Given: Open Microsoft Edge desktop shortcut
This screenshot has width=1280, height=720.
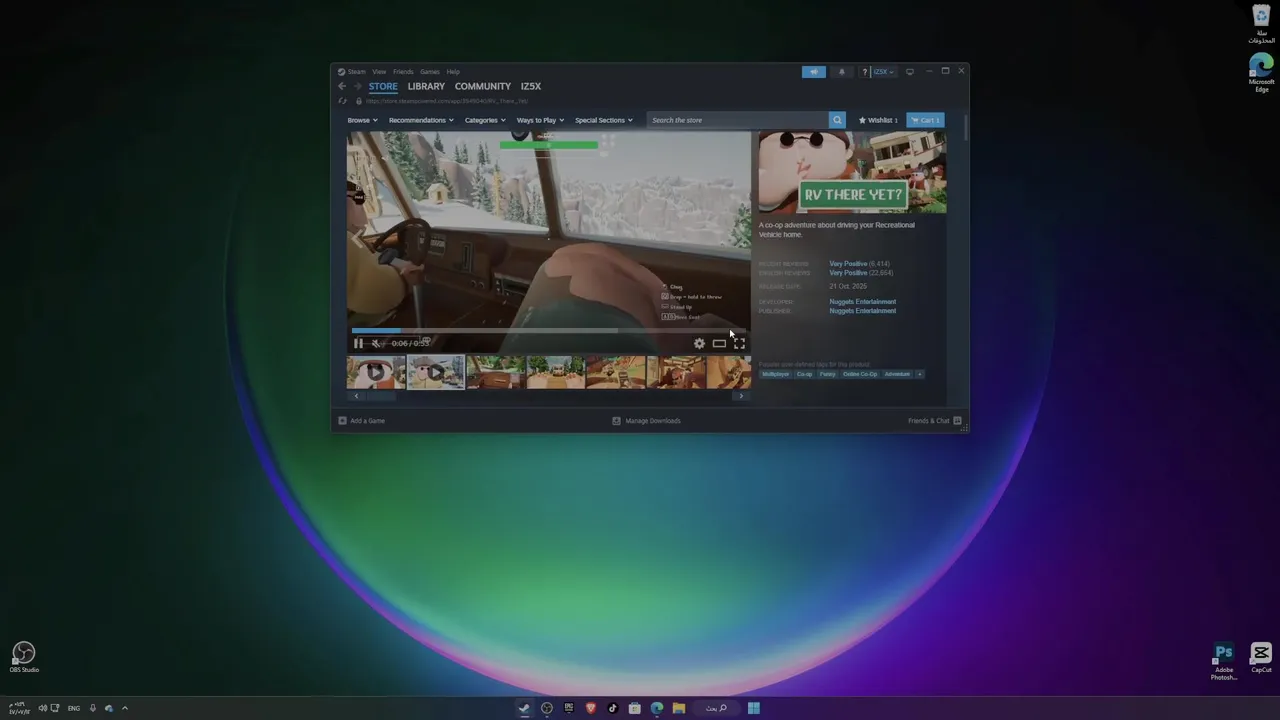Looking at the screenshot, I should (x=1261, y=72).
